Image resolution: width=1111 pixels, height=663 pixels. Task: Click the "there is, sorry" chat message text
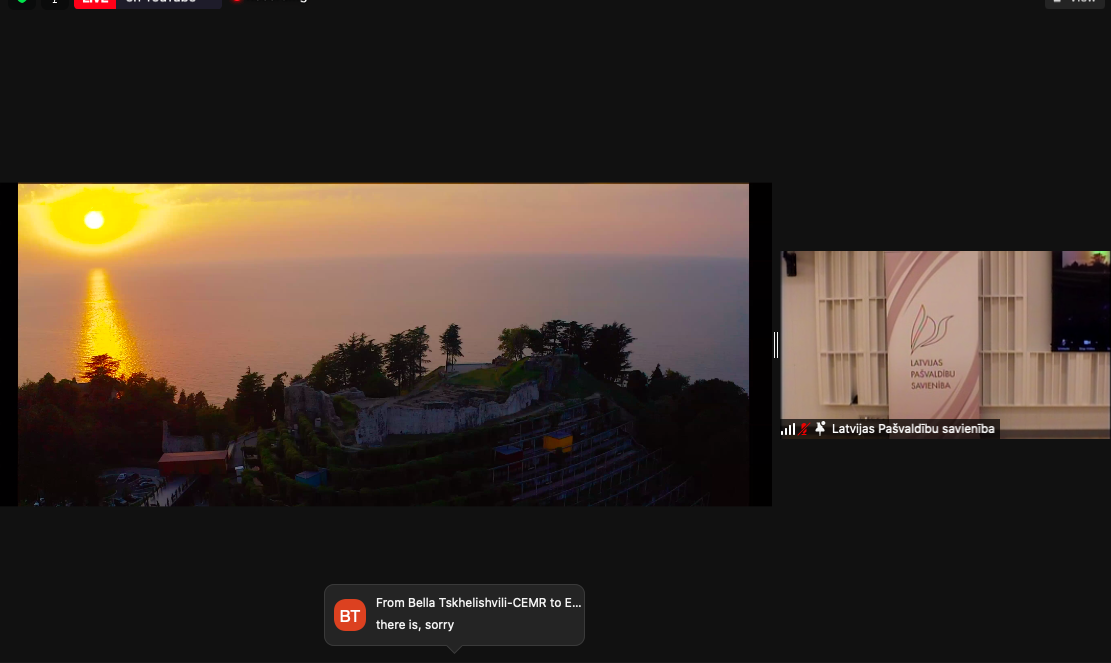pos(414,625)
